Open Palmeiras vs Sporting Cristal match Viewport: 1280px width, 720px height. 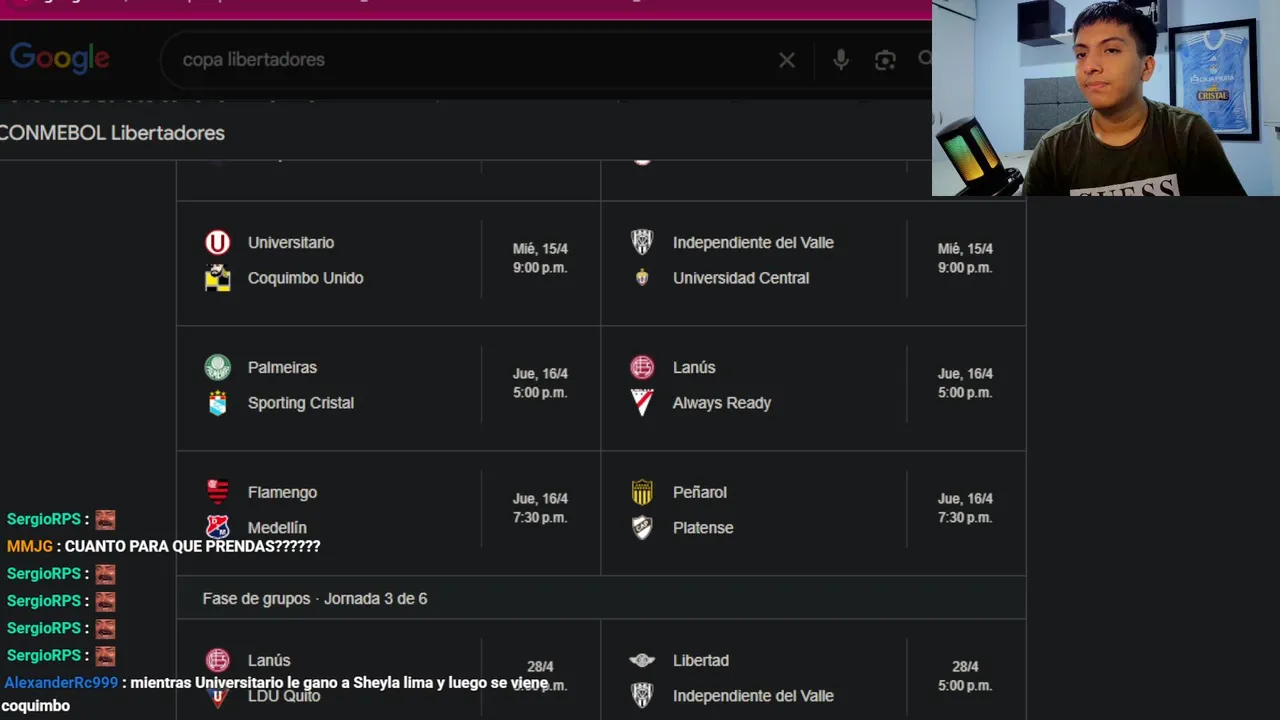click(388, 386)
